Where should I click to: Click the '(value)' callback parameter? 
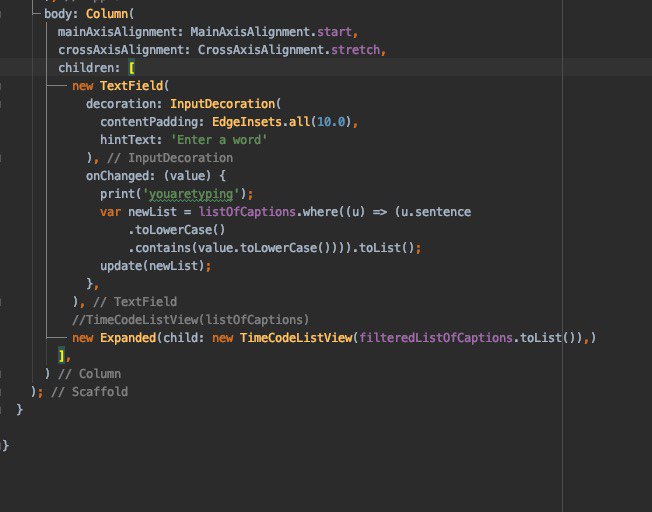pos(187,176)
